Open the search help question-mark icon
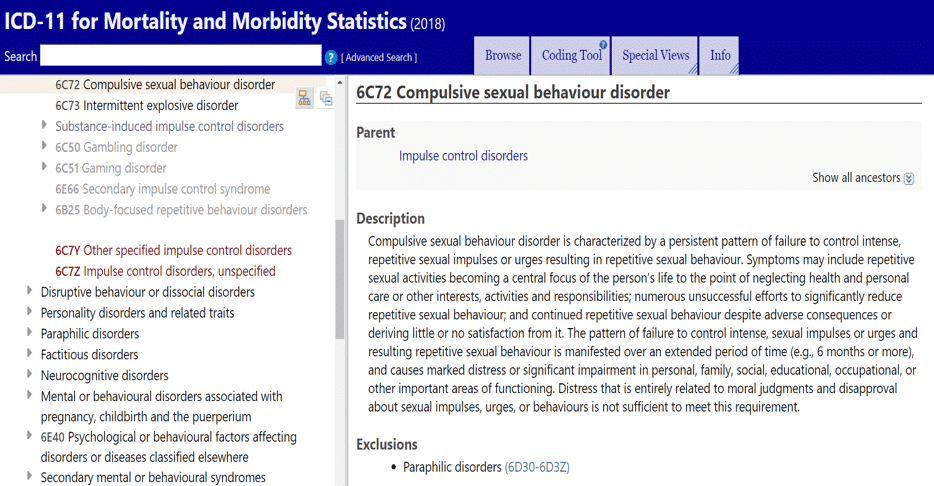The height and width of the screenshot is (486, 934). coord(331,58)
